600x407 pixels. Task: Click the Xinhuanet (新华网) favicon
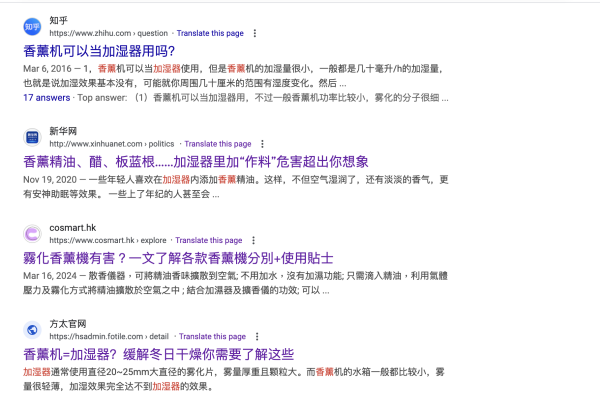[x=33, y=137]
